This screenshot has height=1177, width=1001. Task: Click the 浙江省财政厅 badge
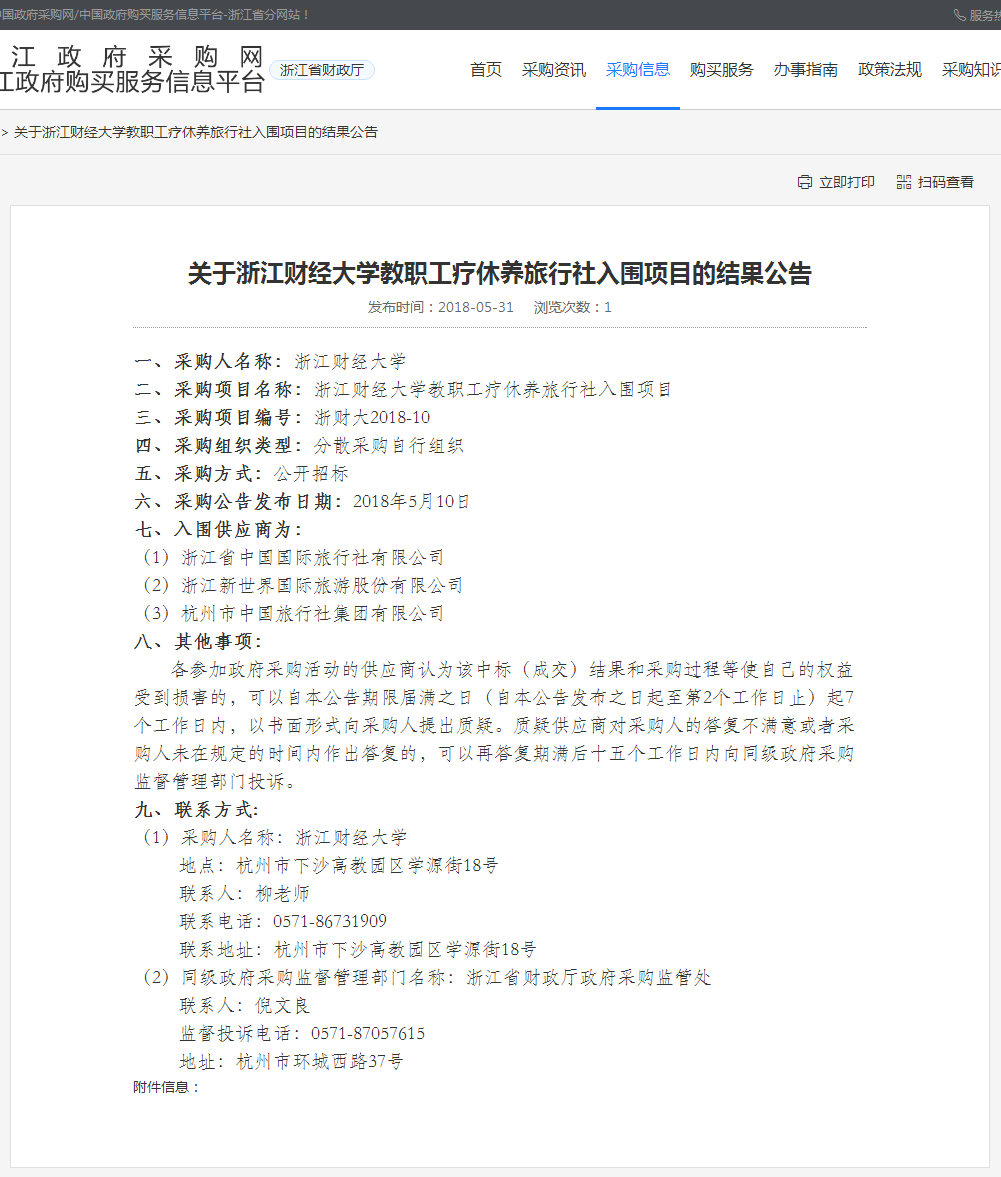[322, 70]
